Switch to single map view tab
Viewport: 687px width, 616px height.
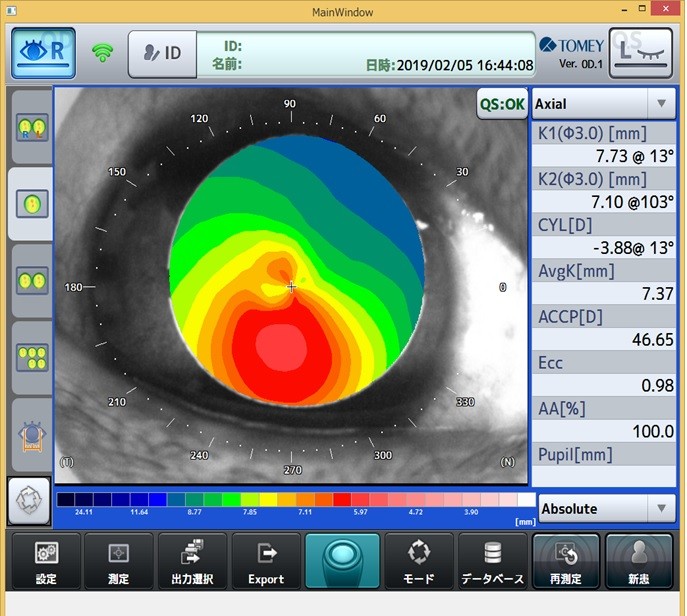point(31,204)
